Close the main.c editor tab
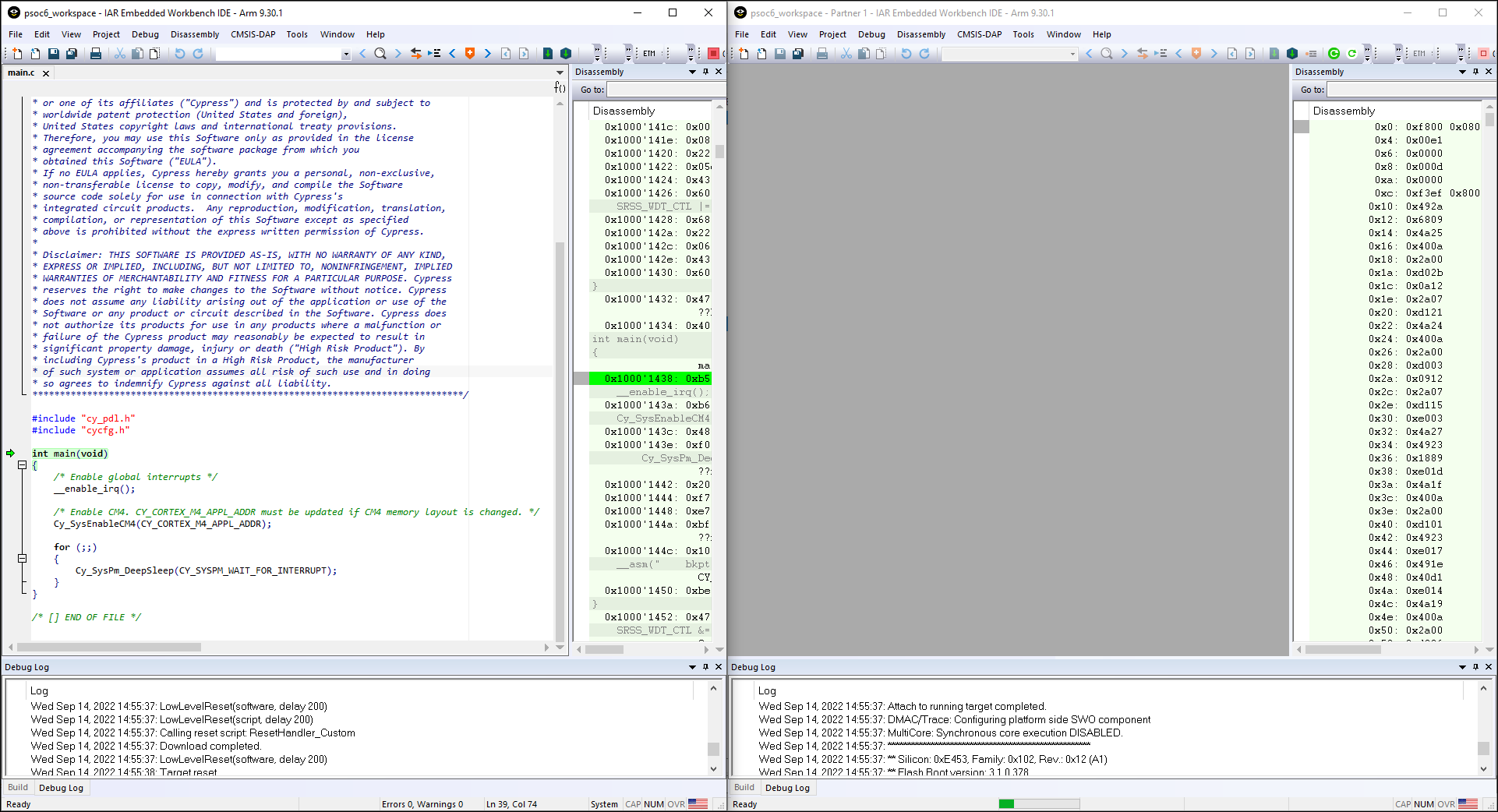This screenshot has width=1498, height=812. click(x=46, y=73)
